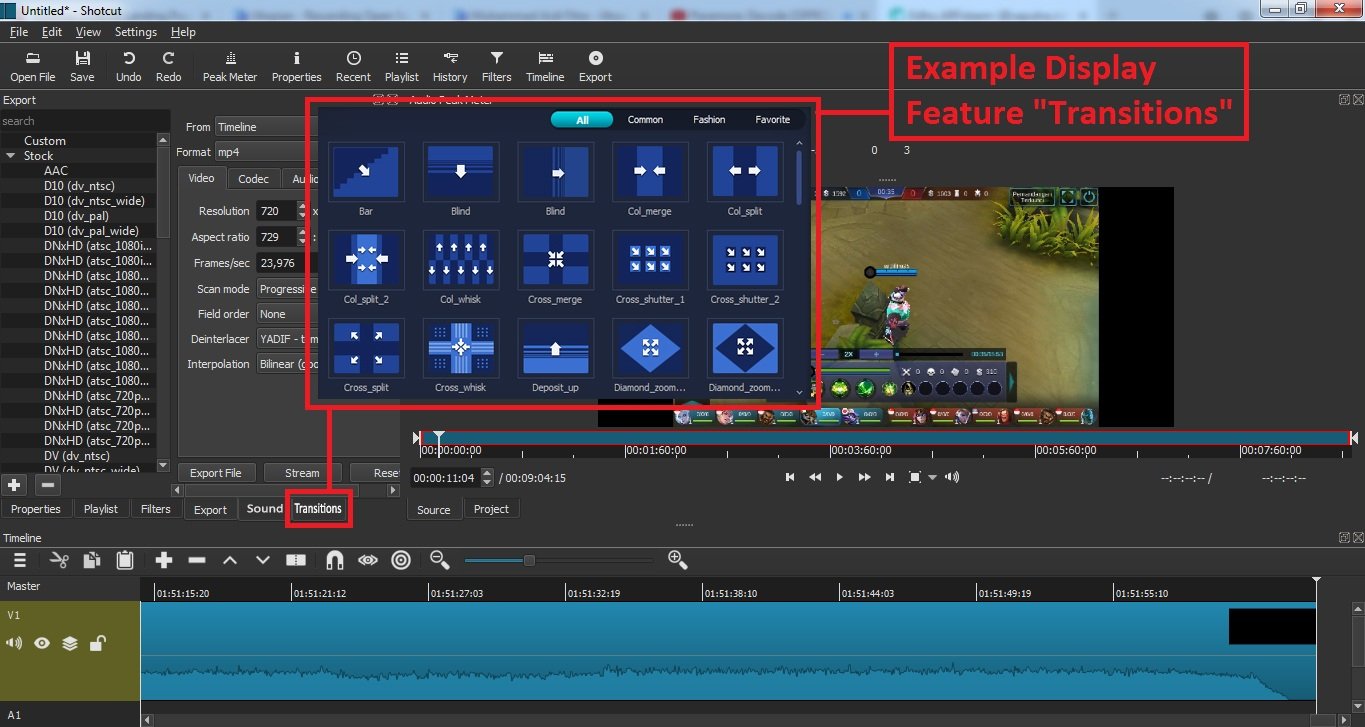Screen dimensions: 1365x727
Task: Open the Properties toolbar icon
Action: (297, 66)
